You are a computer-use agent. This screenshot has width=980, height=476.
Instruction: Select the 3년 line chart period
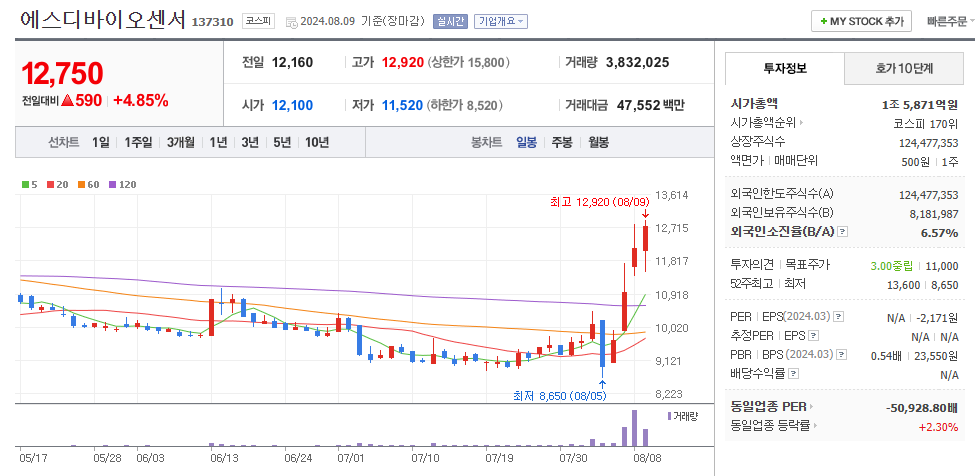pyautogui.click(x=250, y=142)
